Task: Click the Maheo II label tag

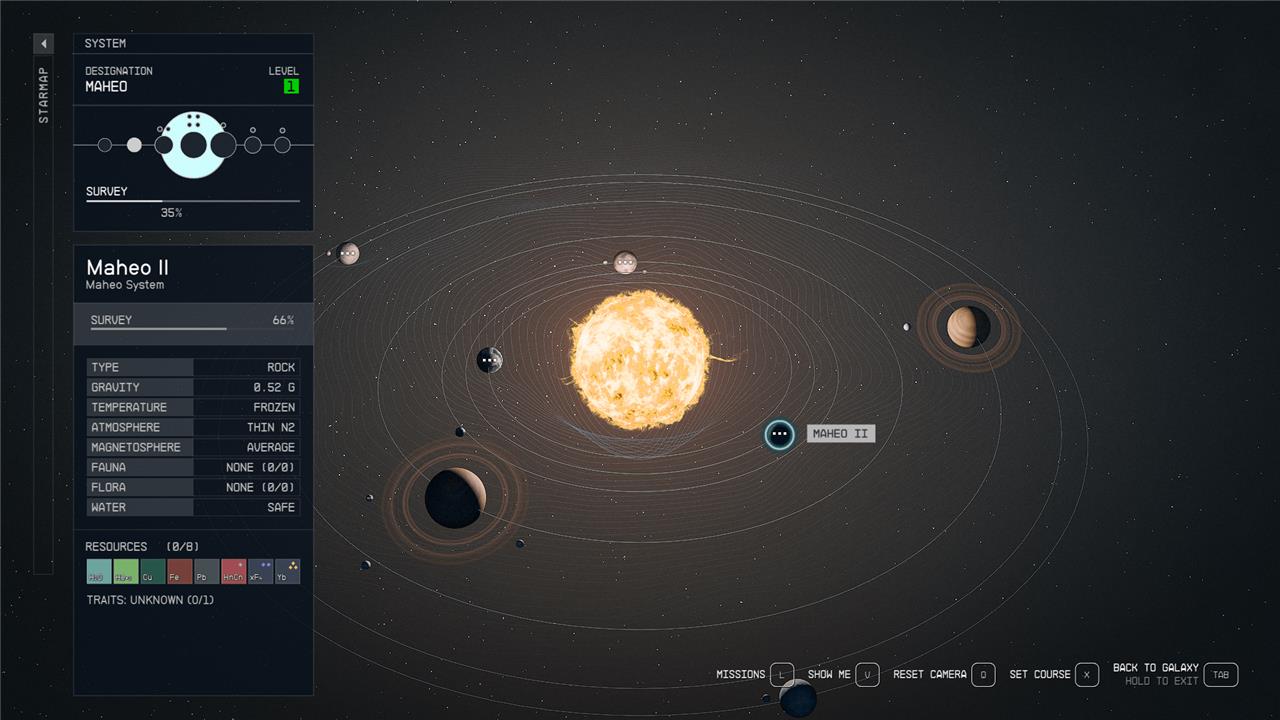Action: (840, 434)
